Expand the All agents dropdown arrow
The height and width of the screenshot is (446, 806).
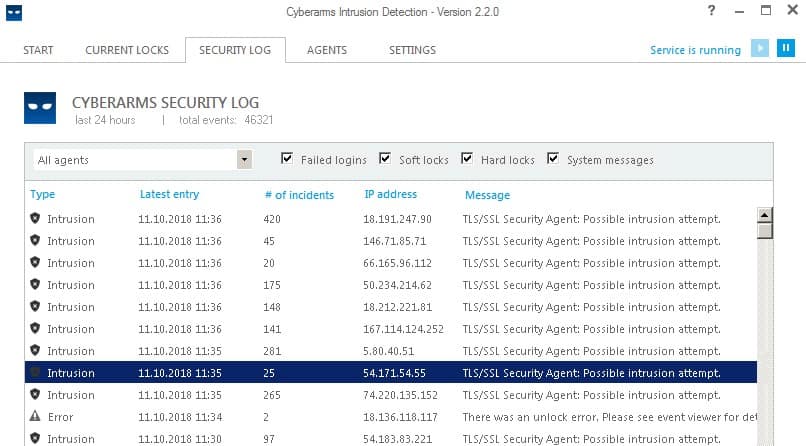click(x=244, y=160)
